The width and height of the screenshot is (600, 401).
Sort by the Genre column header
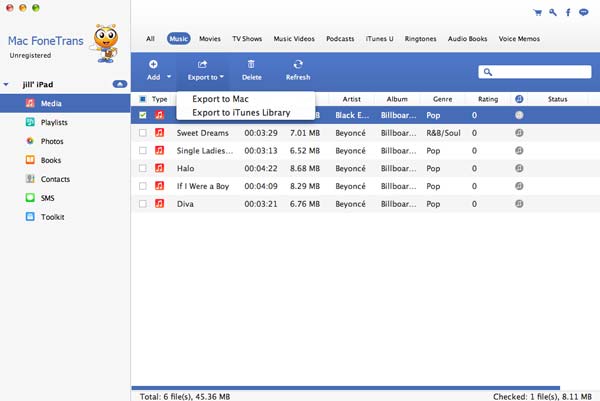pos(442,99)
